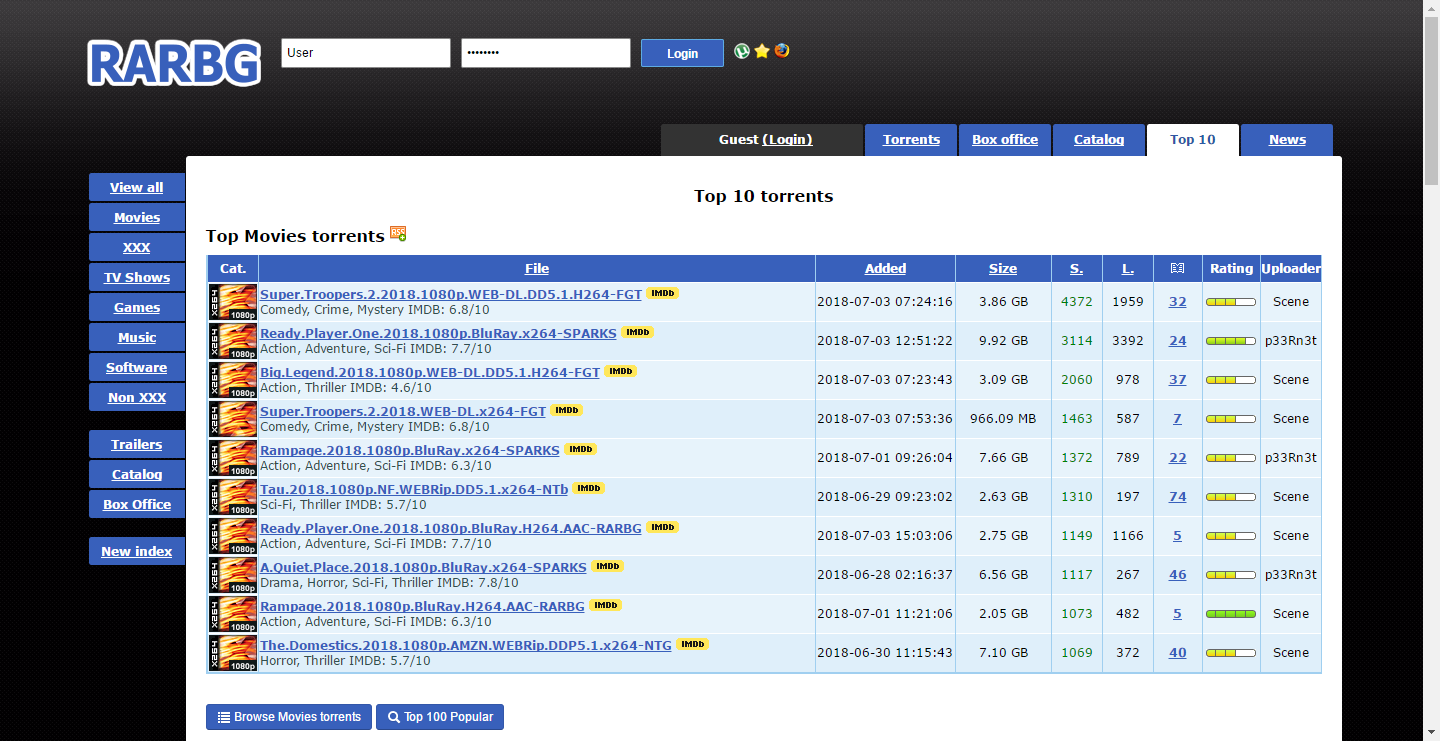Click the yellow star bookmark icon
The image size is (1440, 741).
tap(762, 51)
